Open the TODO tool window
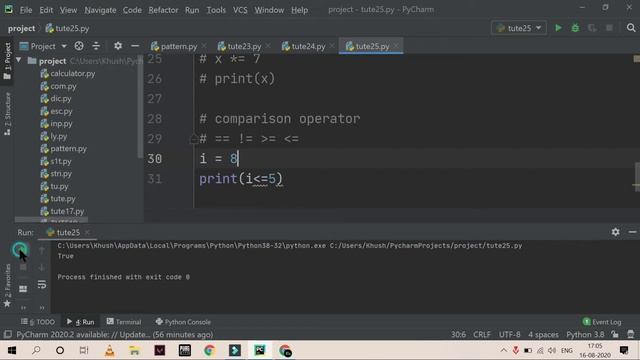The image size is (640, 360). (x=38, y=322)
